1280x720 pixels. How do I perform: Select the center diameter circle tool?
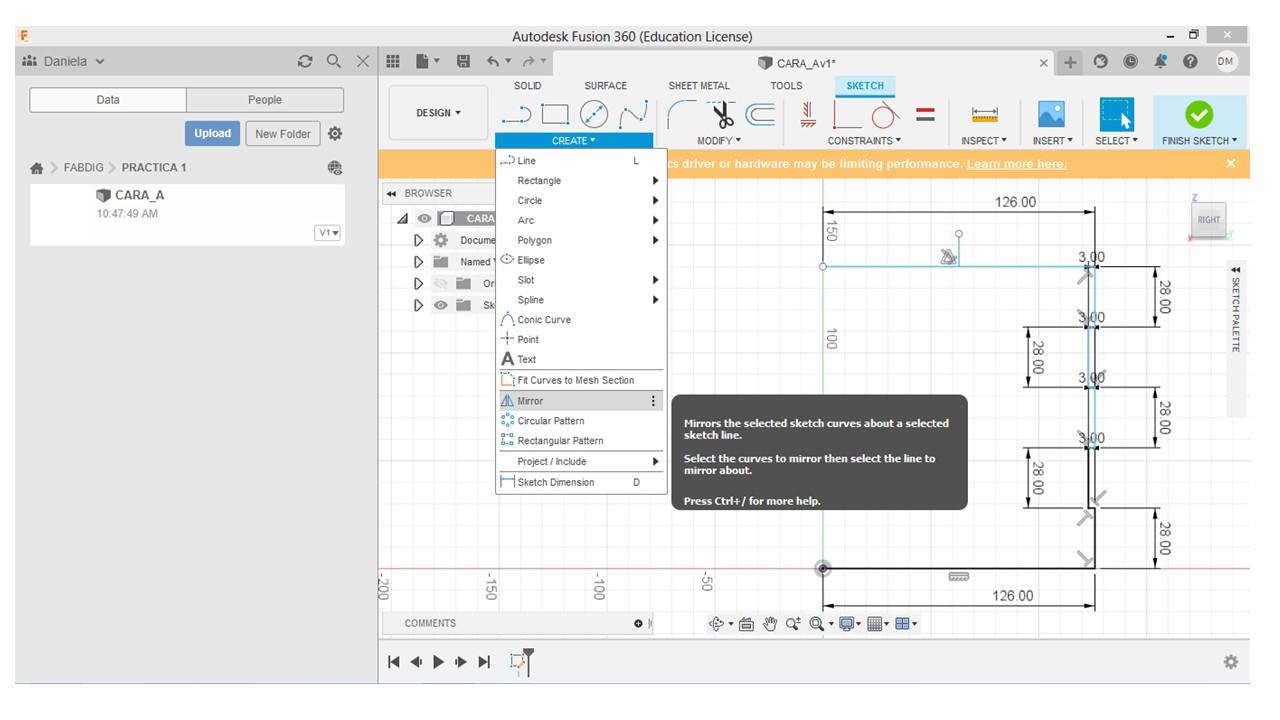click(595, 115)
